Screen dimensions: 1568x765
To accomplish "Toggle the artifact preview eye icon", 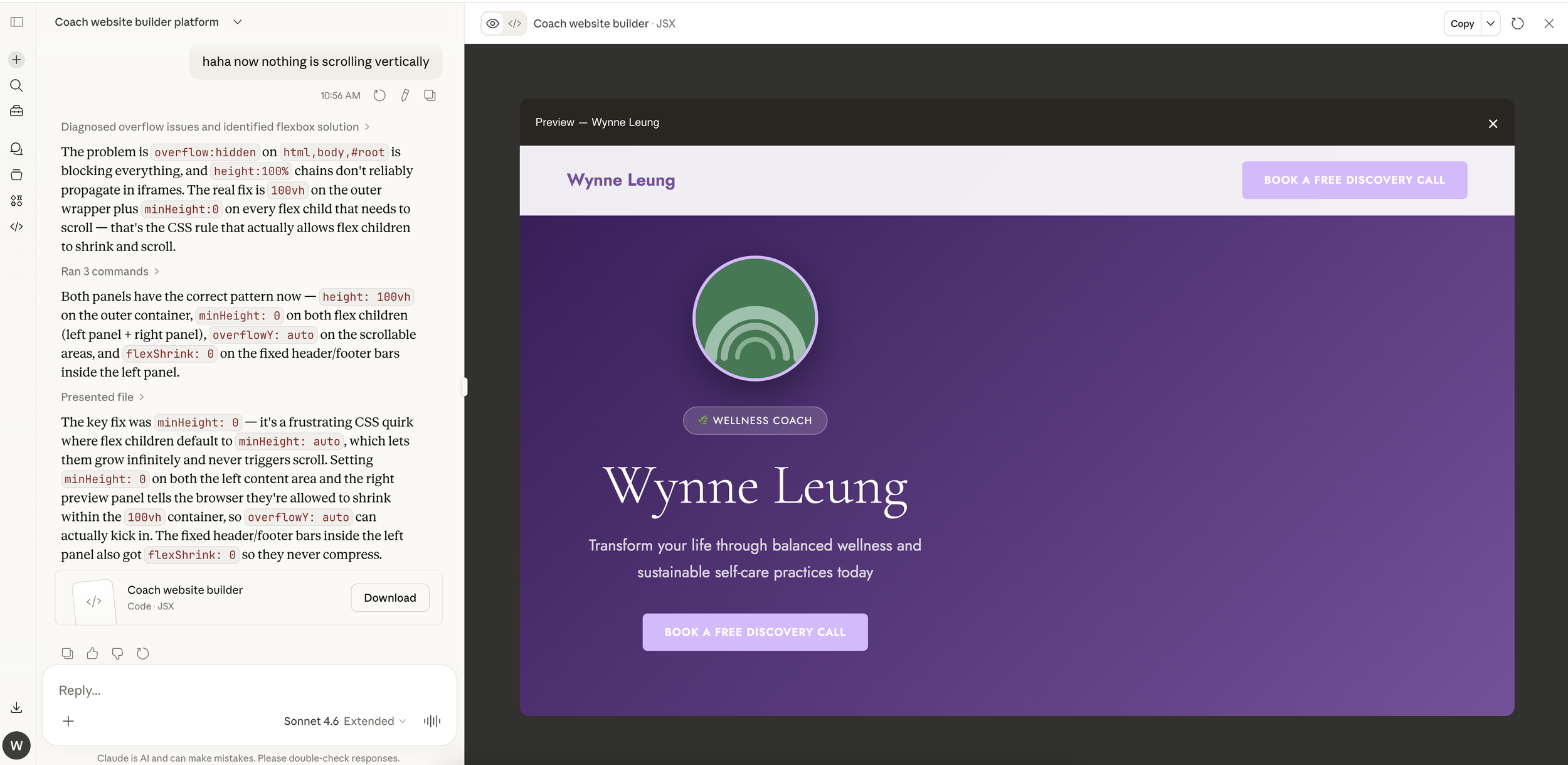I will point(492,23).
